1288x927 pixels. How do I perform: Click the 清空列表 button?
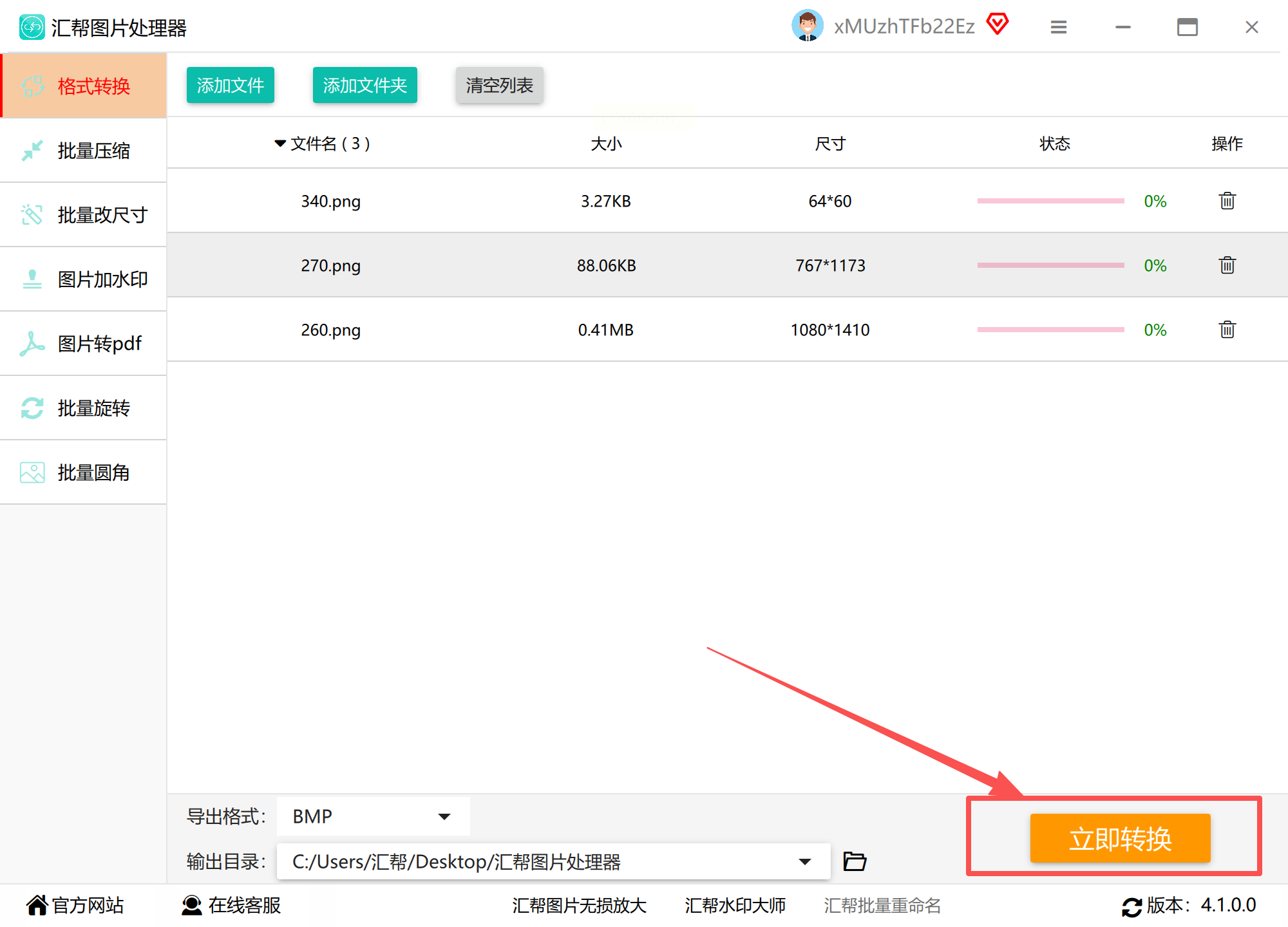[x=499, y=85]
